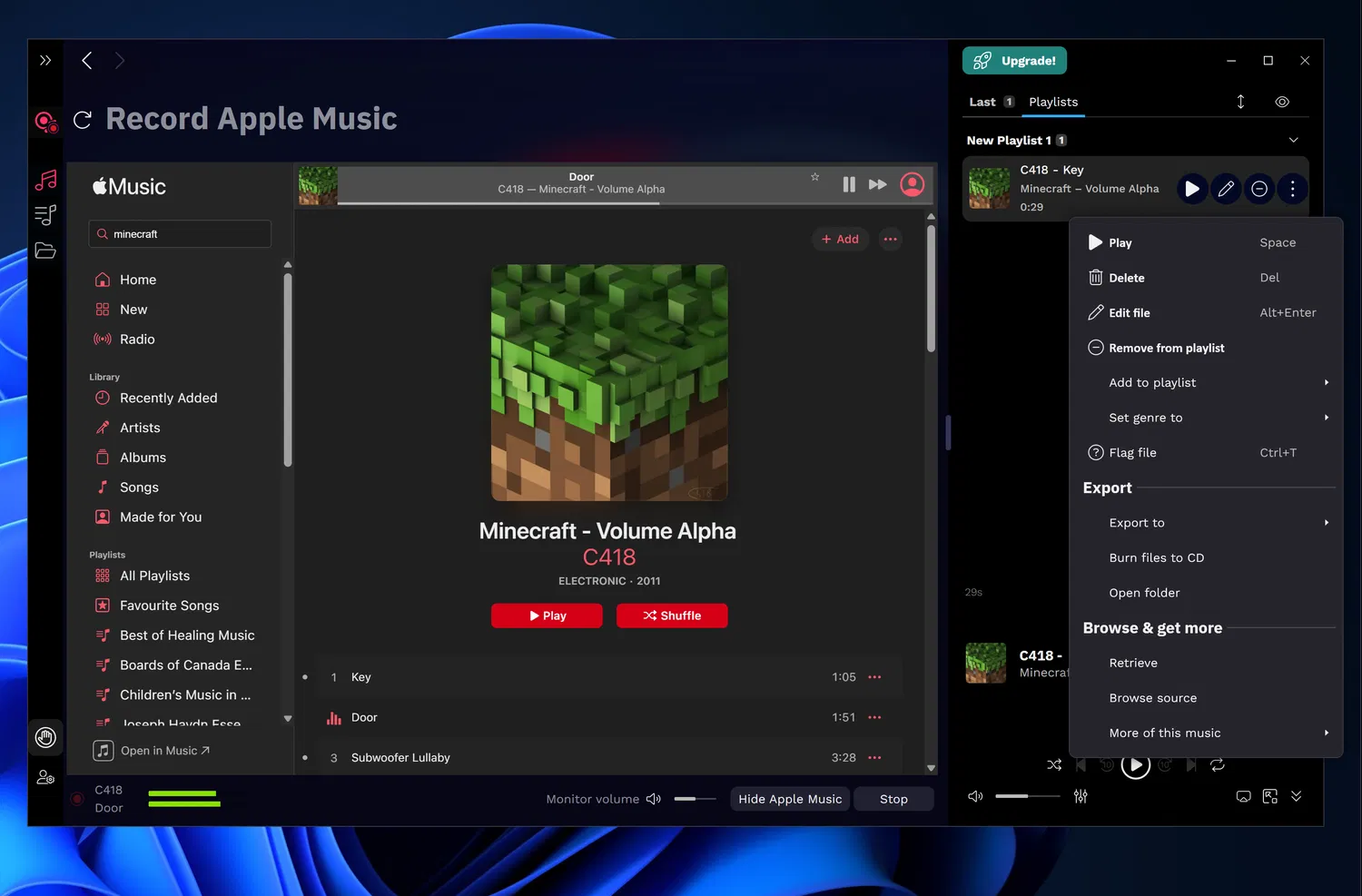Open more options for the Key track

874,677
